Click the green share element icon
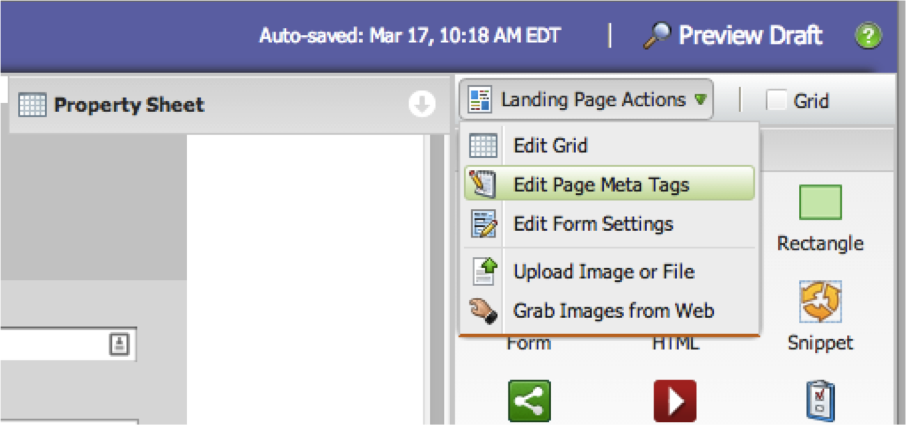Screen dimensions: 906x425 tap(530, 401)
